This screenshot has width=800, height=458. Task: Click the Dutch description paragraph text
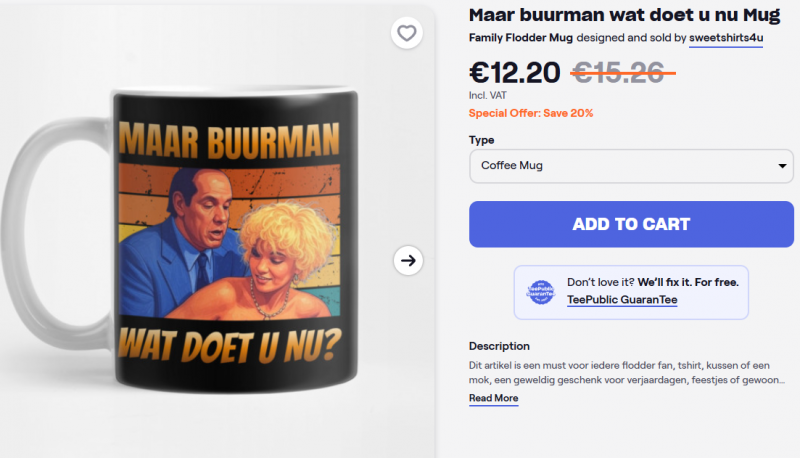[x=626, y=372]
